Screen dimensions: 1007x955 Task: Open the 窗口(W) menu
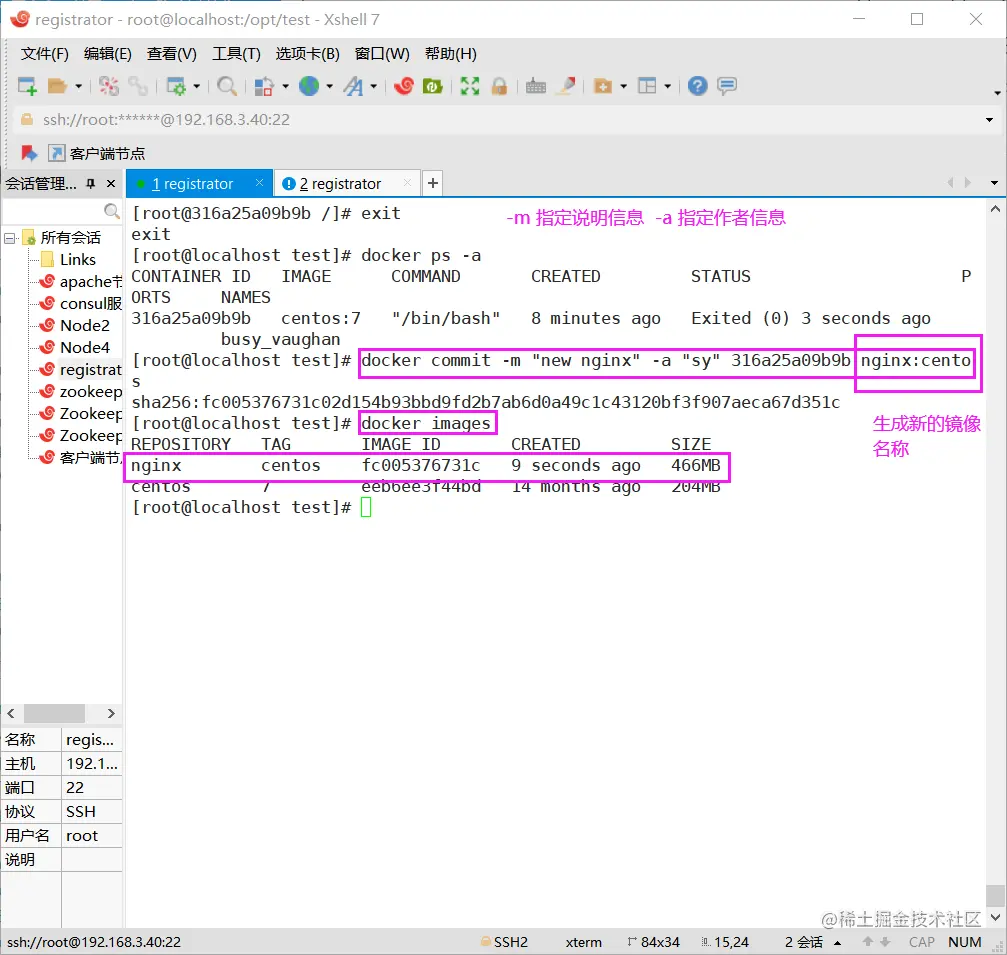381,53
